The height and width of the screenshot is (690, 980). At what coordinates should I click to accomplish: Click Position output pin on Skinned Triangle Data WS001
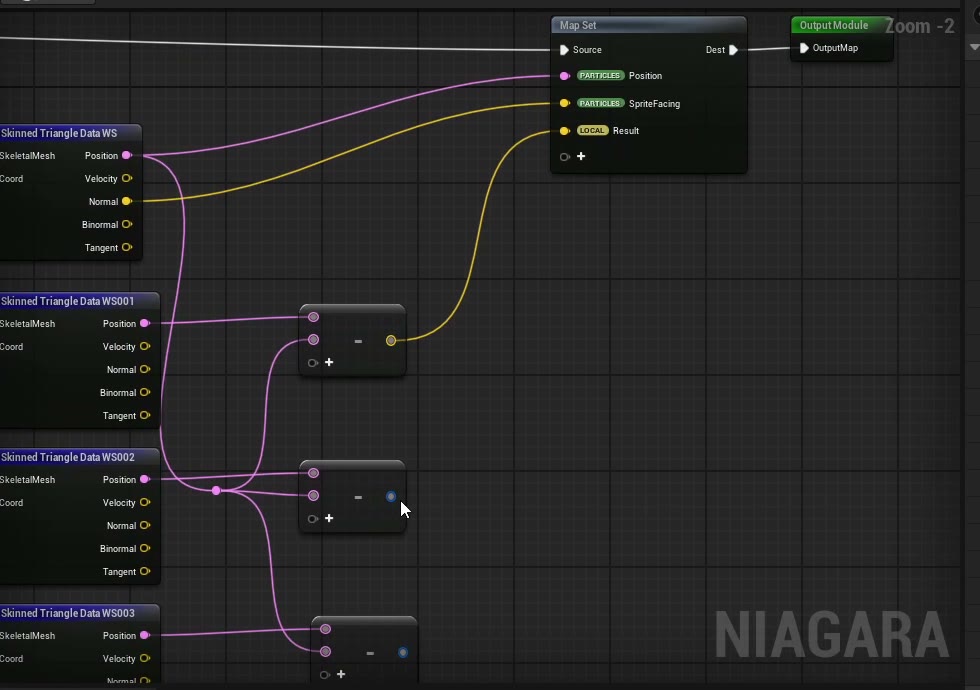[x=145, y=323]
